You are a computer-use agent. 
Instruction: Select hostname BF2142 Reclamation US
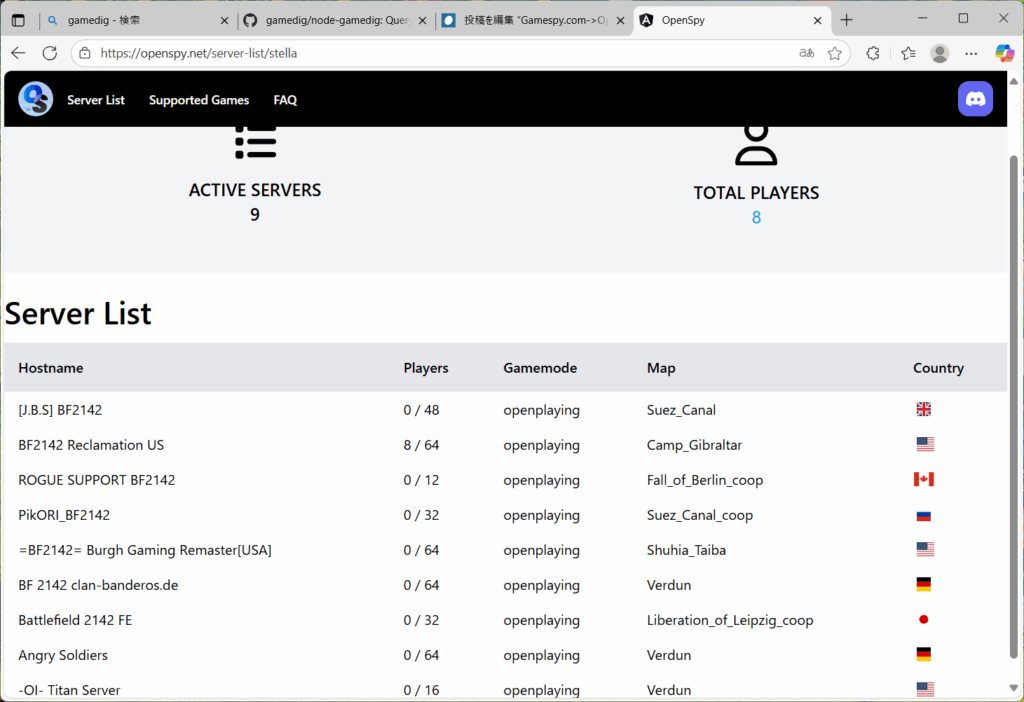pos(91,445)
